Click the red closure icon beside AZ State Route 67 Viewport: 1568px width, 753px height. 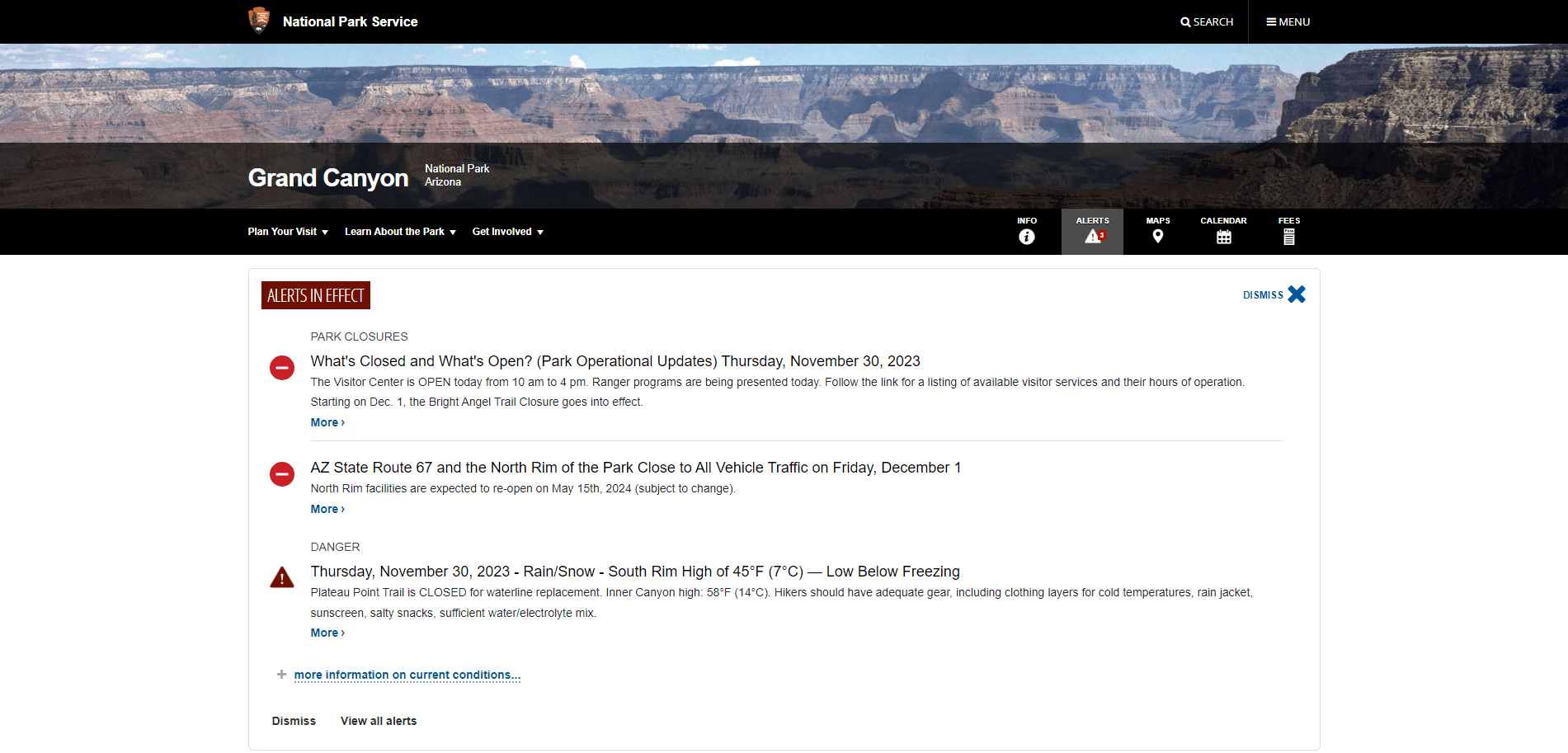pyautogui.click(x=282, y=474)
